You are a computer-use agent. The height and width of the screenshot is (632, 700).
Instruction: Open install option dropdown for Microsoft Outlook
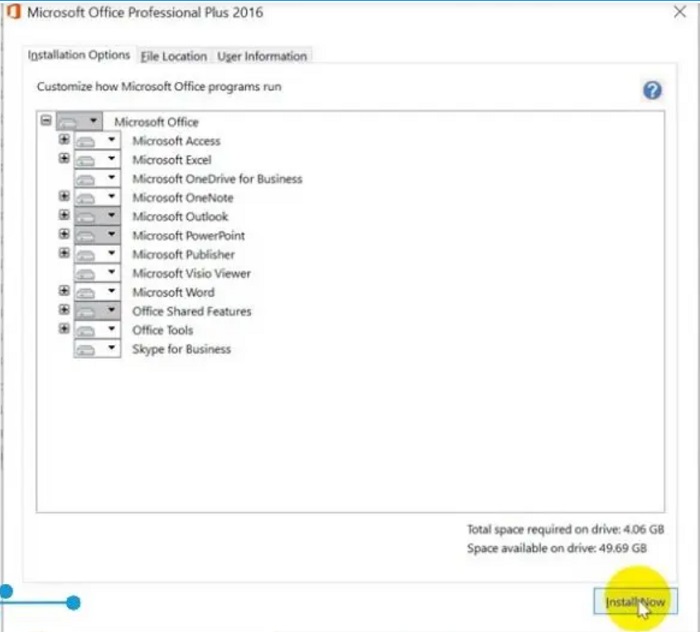[97, 216]
